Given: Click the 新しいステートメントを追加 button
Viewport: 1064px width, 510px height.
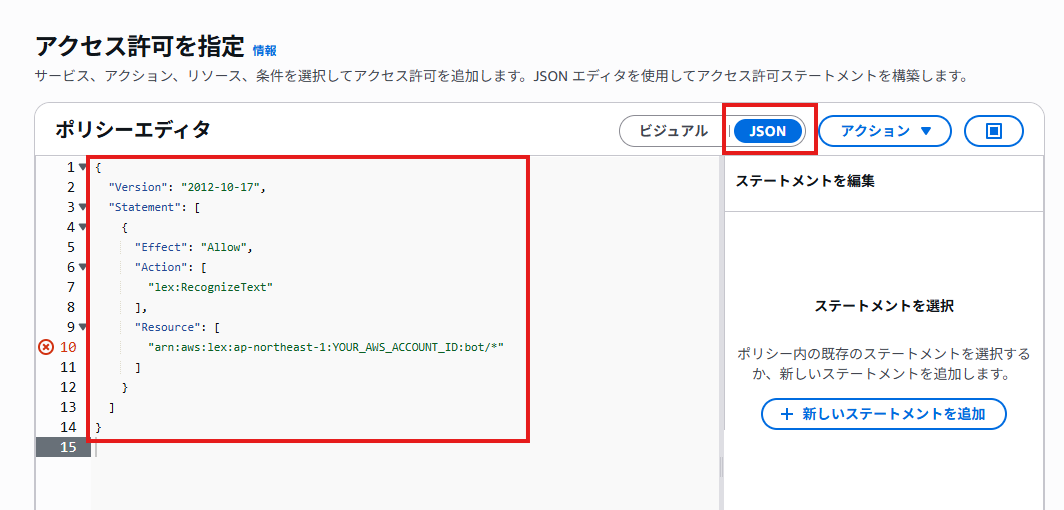Looking at the screenshot, I should (884, 414).
